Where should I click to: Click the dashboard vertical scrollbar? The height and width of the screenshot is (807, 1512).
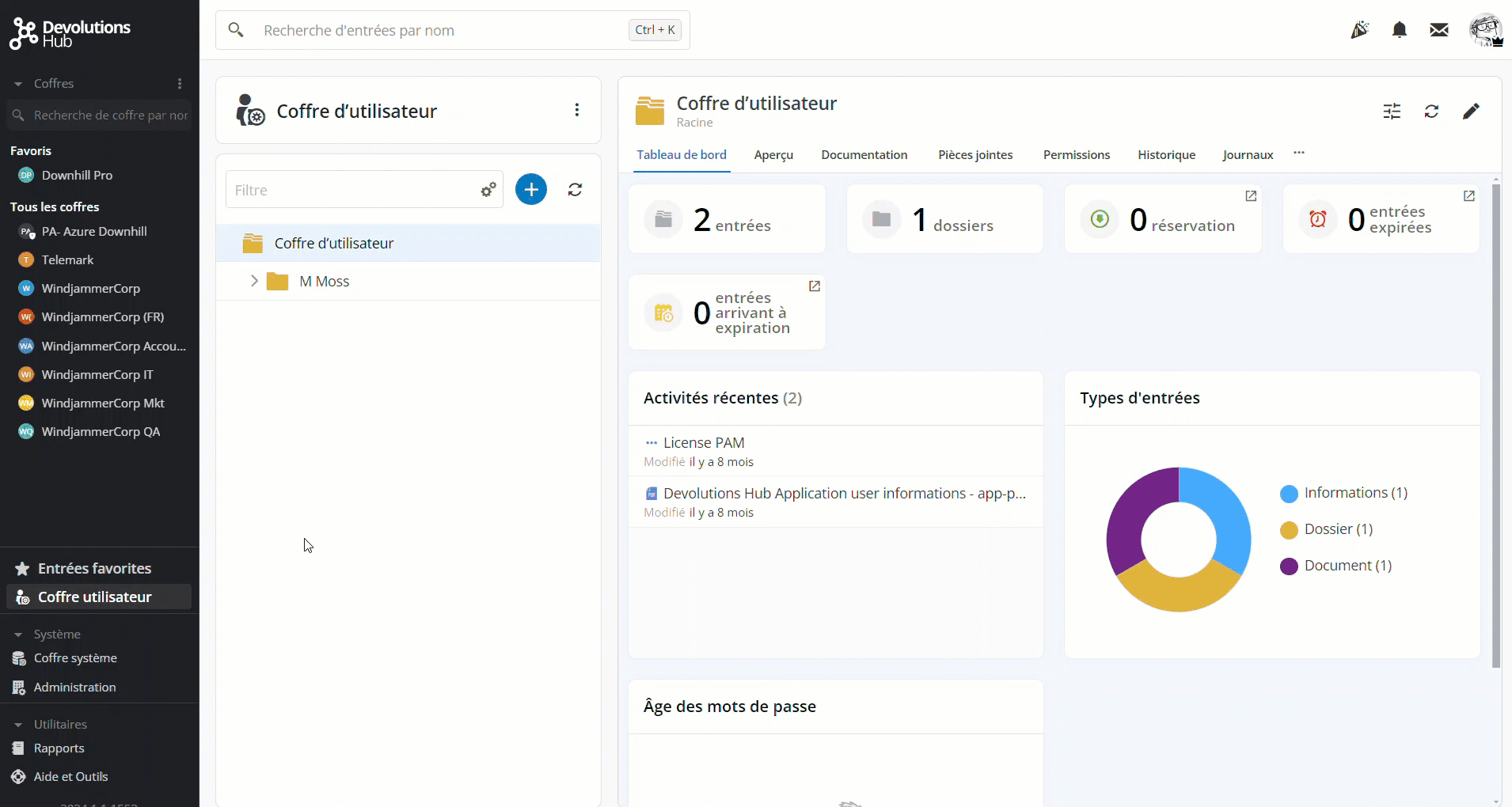pos(1496,426)
